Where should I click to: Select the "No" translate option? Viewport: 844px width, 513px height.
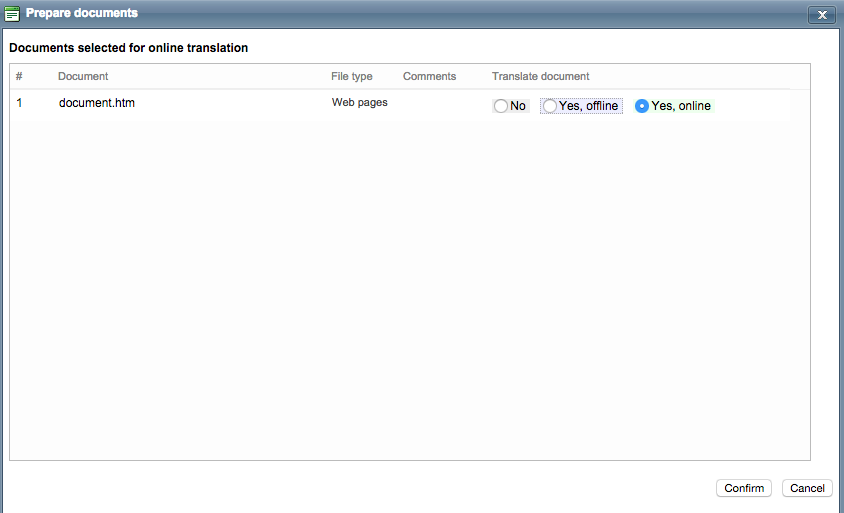click(501, 106)
